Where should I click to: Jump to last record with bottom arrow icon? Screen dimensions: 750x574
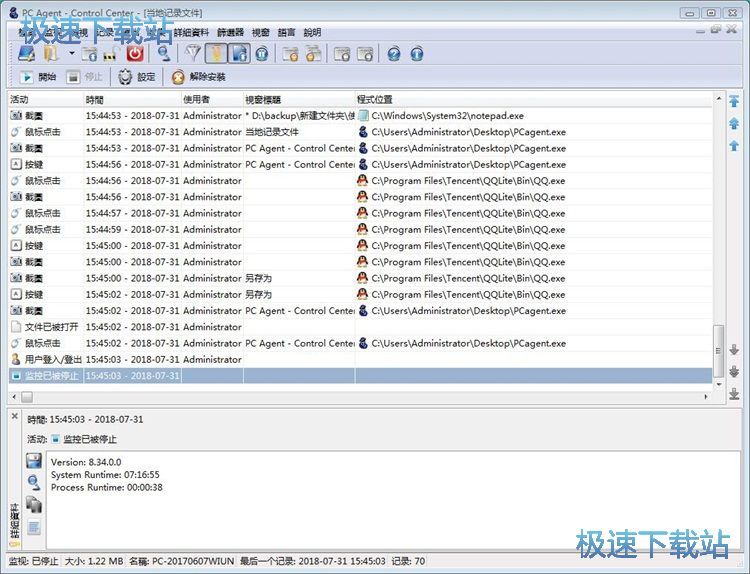[x=734, y=394]
